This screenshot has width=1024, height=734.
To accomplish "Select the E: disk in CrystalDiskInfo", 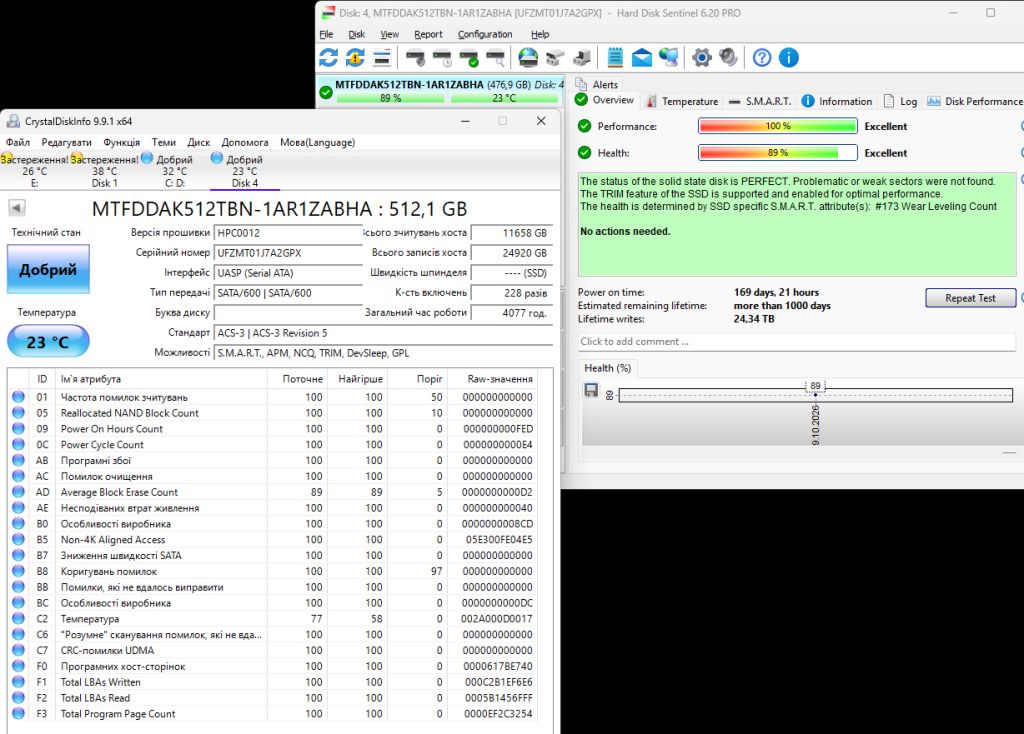I will pos(35,171).
